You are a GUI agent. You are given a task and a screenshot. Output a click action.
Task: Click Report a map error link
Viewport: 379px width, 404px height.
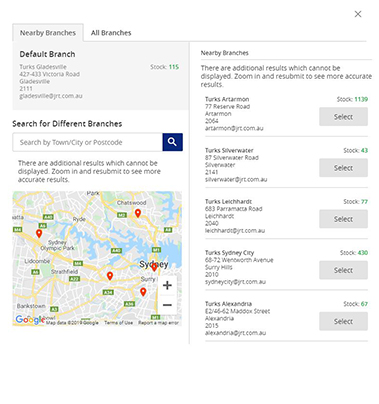[x=158, y=323]
